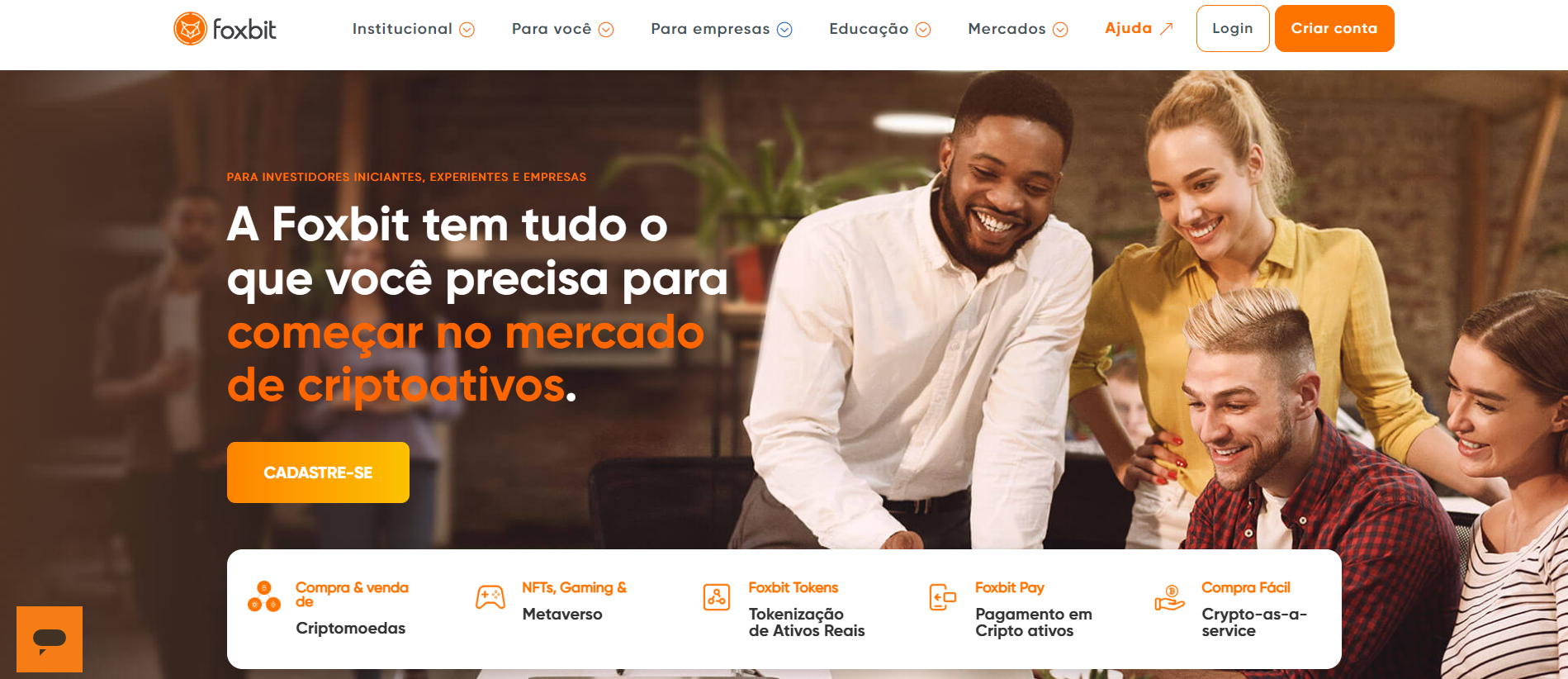The image size is (1568, 679).
Task: Open the Educação menu item
Action: (x=880, y=29)
